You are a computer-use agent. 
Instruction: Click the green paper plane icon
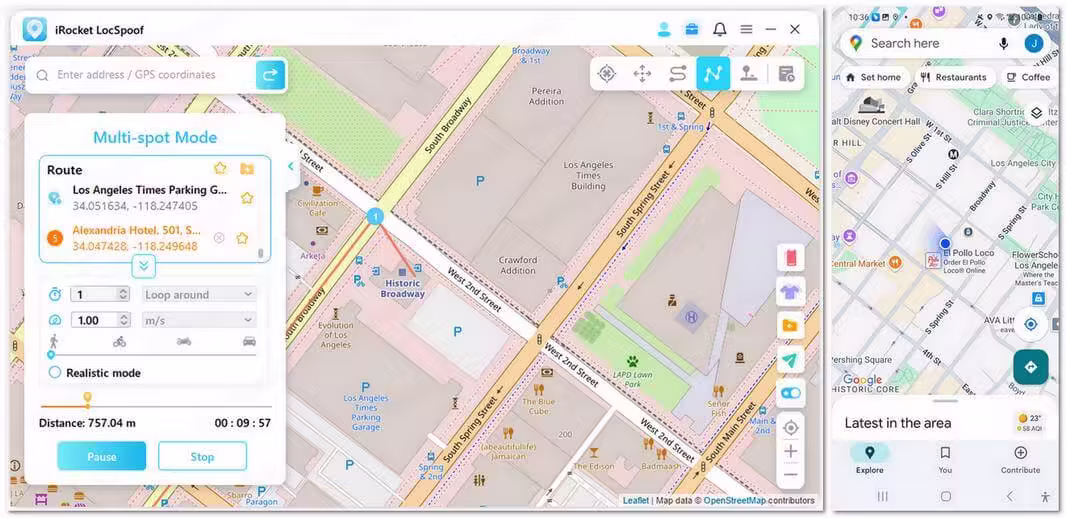[790, 360]
